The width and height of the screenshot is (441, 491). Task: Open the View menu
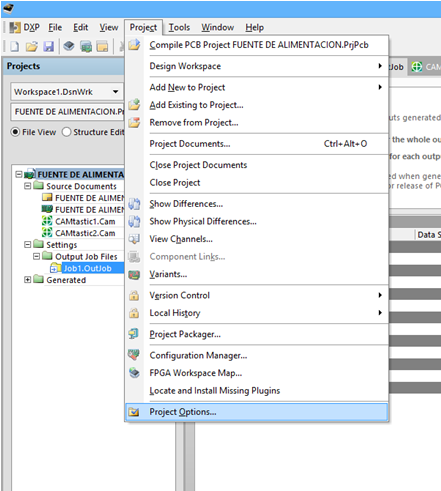(109, 27)
